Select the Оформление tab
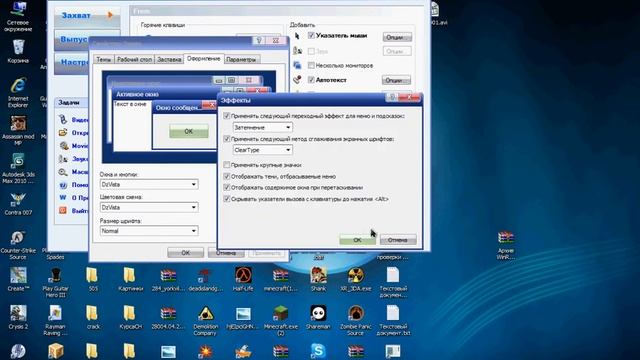The width and height of the screenshot is (640, 360). coord(203,58)
